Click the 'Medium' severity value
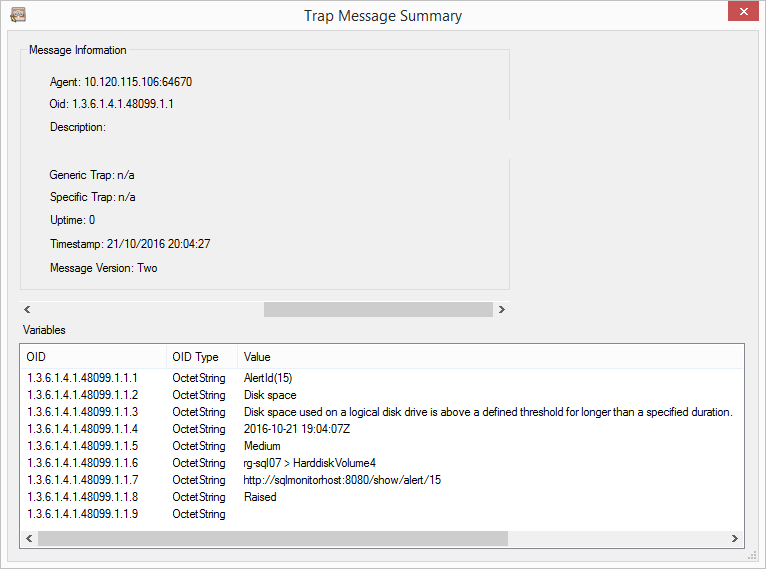 pos(262,446)
